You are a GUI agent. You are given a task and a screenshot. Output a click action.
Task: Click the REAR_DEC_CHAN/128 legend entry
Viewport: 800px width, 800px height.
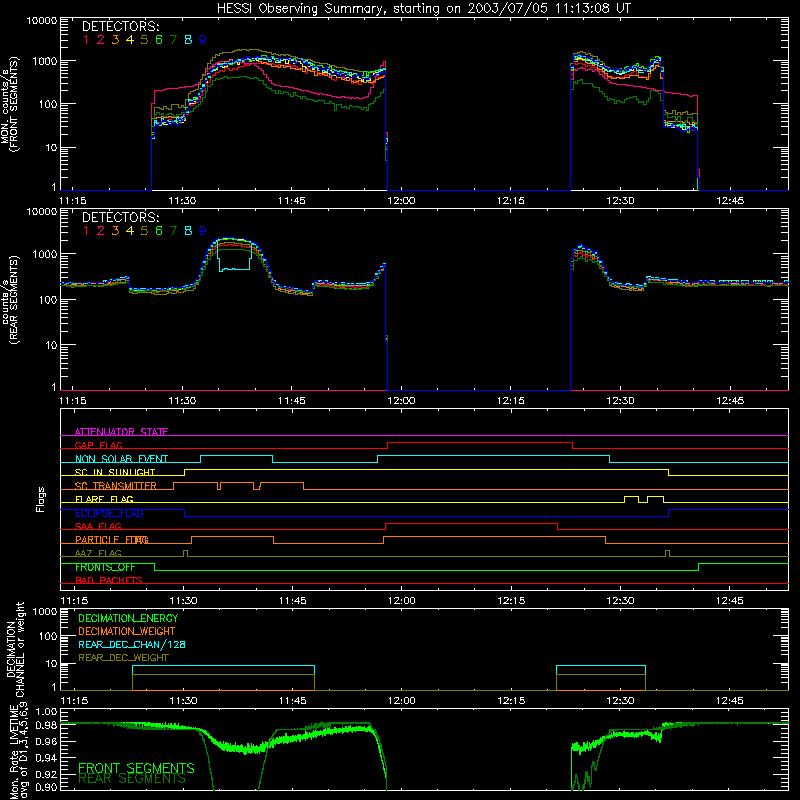(132, 645)
